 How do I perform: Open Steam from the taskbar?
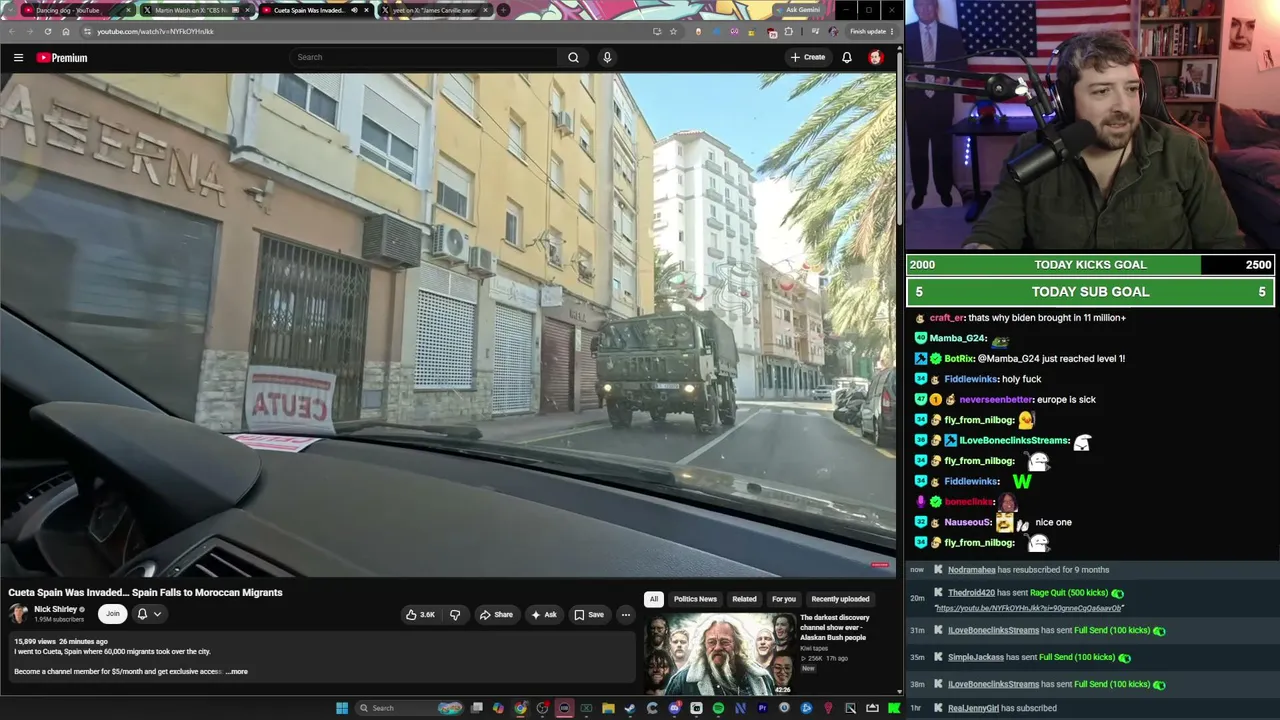pos(630,708)
